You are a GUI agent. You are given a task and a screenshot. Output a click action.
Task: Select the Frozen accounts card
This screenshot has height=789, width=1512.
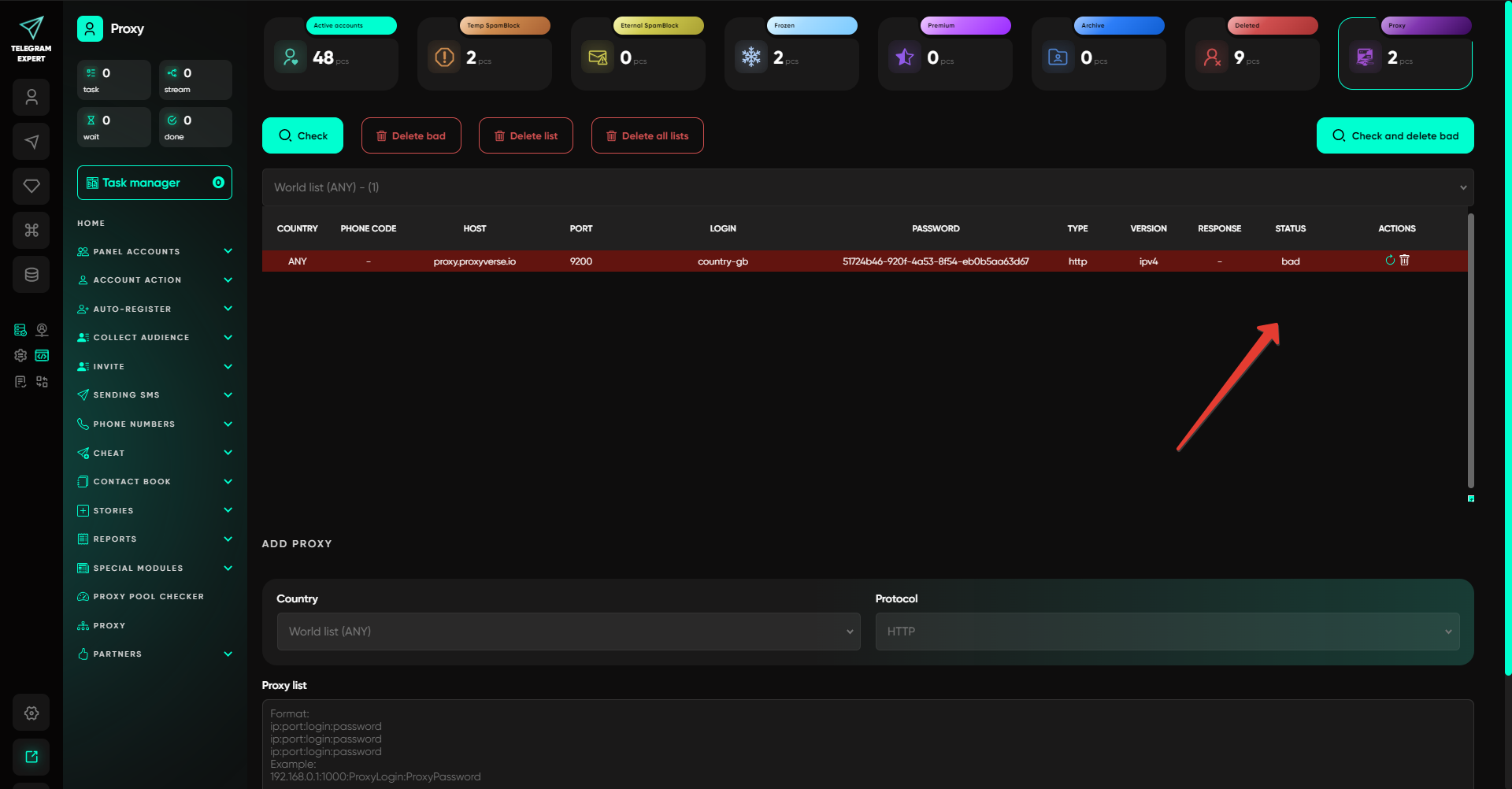tap(791, 54)
